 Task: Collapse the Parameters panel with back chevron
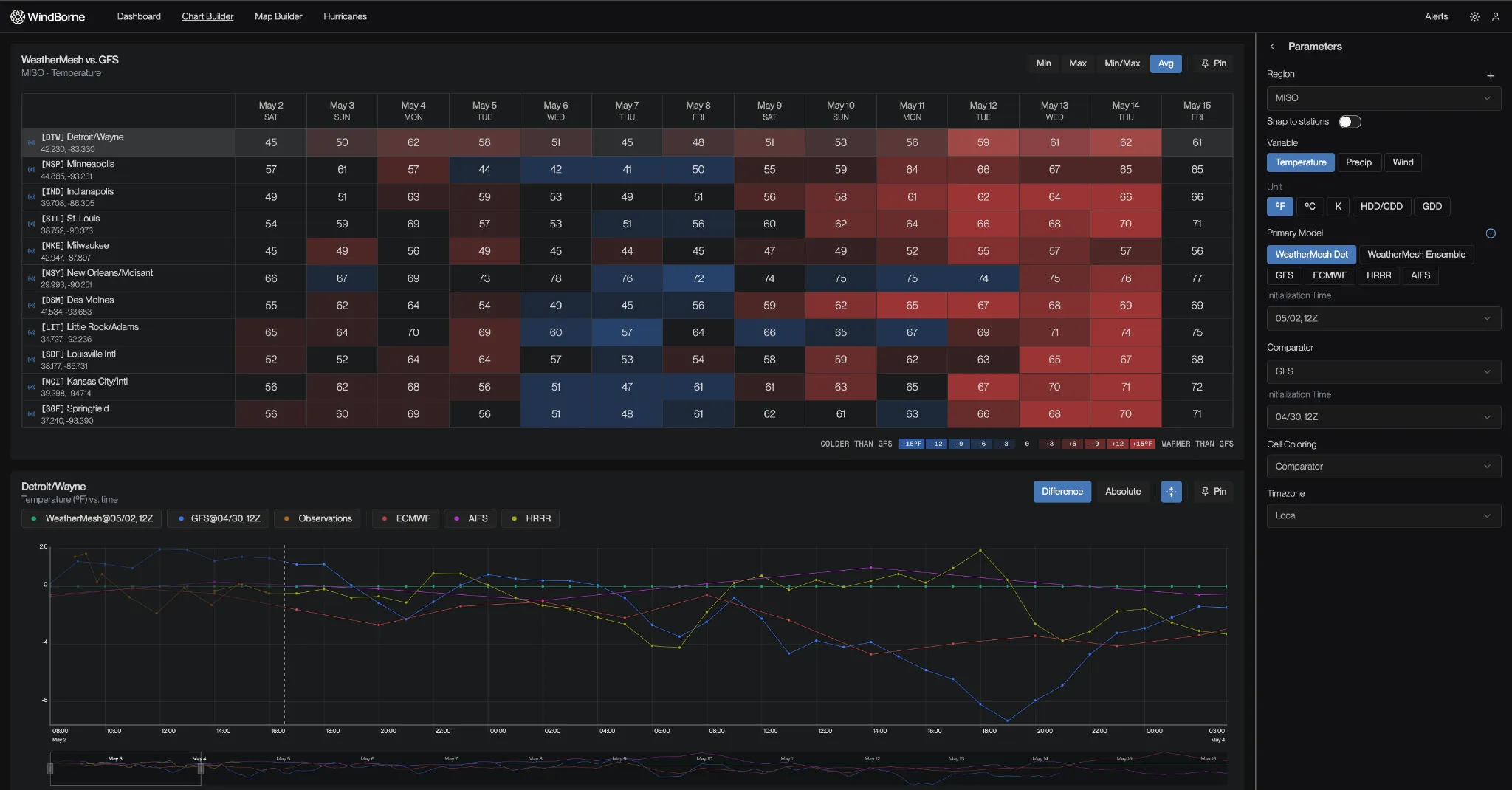[1272, 47]
